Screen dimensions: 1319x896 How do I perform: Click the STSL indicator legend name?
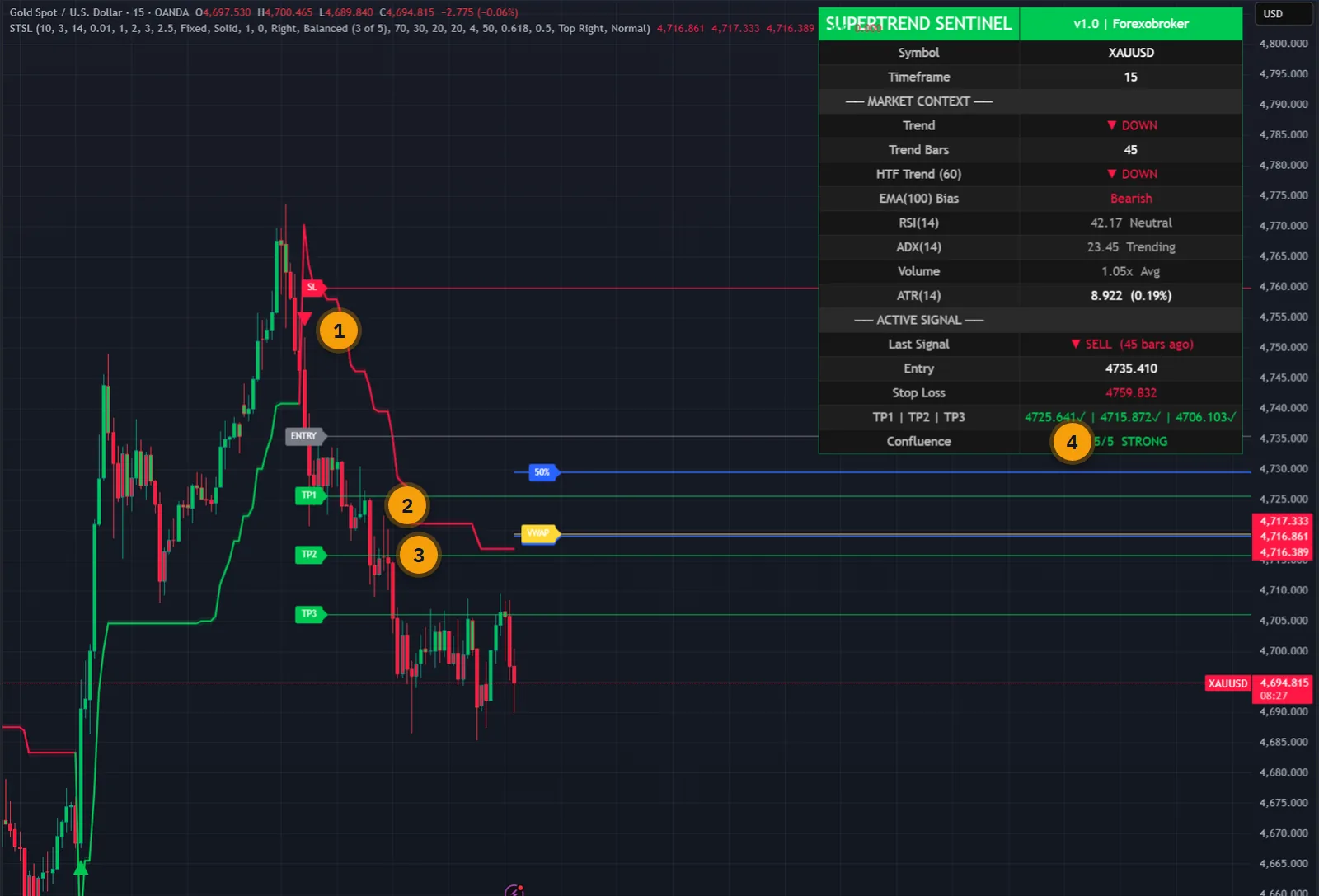(21, 28)
